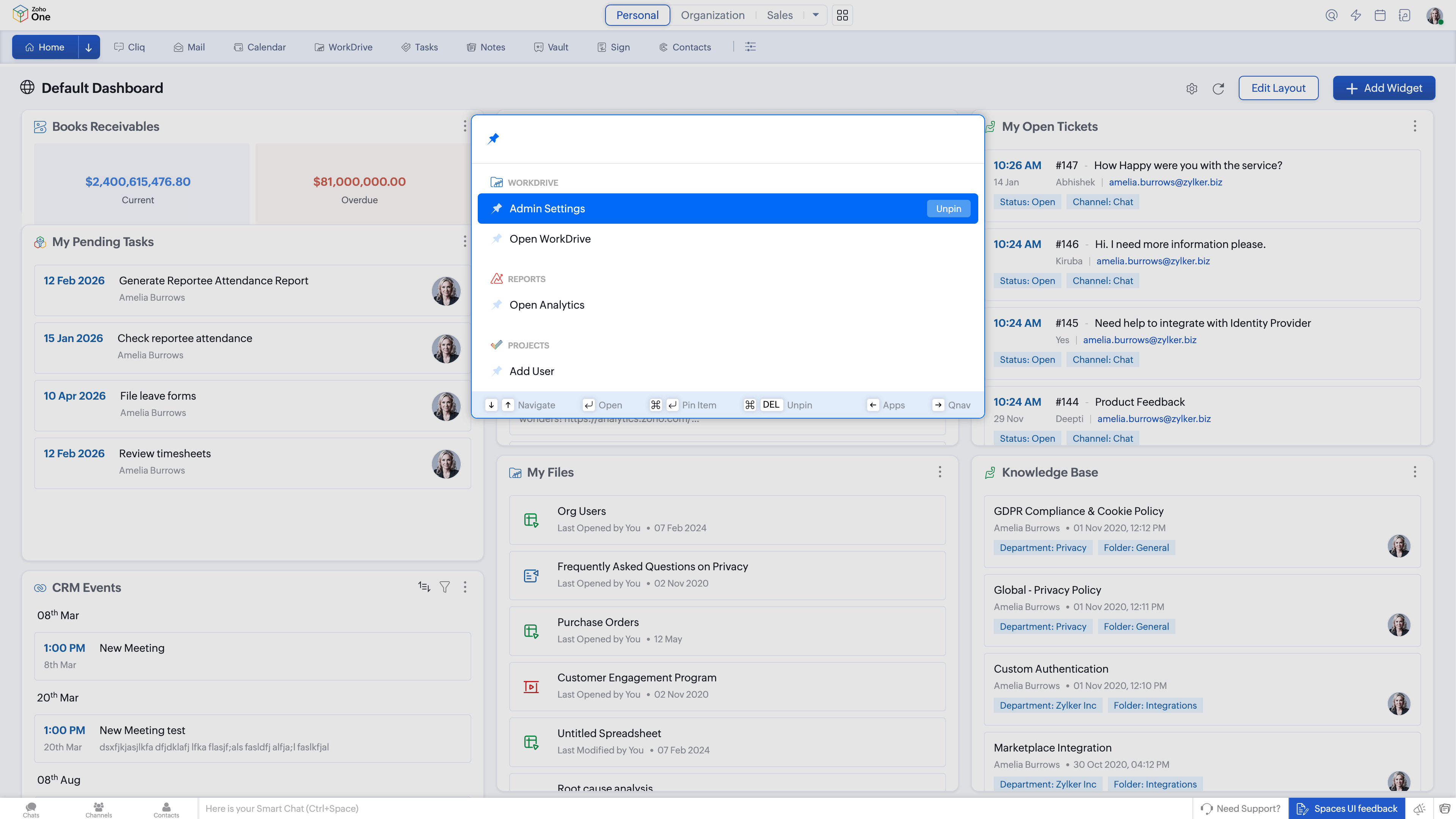Open the Zia search icon at top right
This screenshot has height=819, width=1456.
tap(1332, 15)
